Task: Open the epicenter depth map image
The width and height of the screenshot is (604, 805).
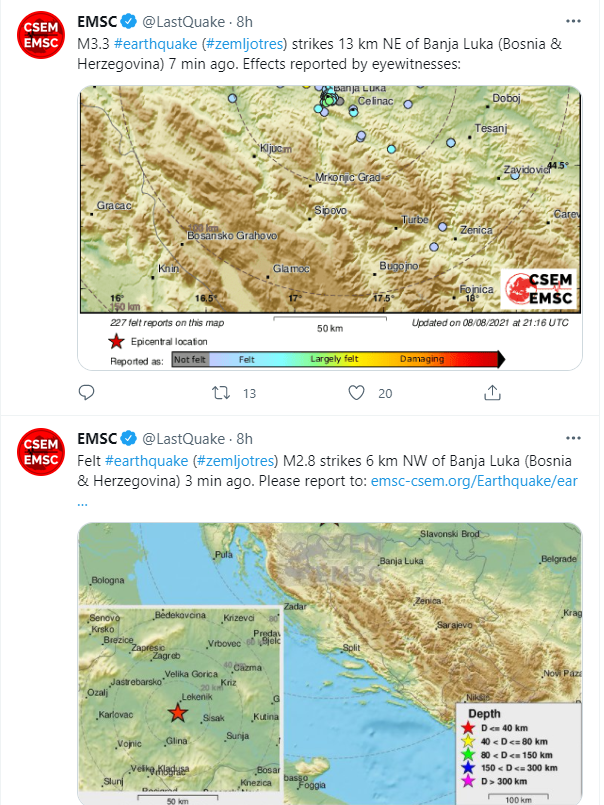Action: coord(330,660)
